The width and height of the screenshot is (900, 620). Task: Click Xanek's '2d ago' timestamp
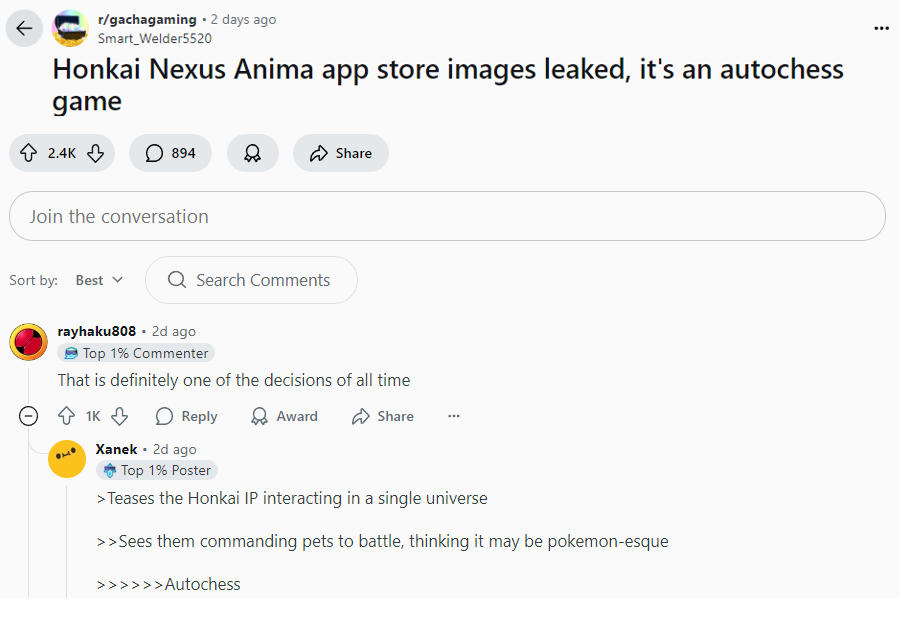pos(175,449)
